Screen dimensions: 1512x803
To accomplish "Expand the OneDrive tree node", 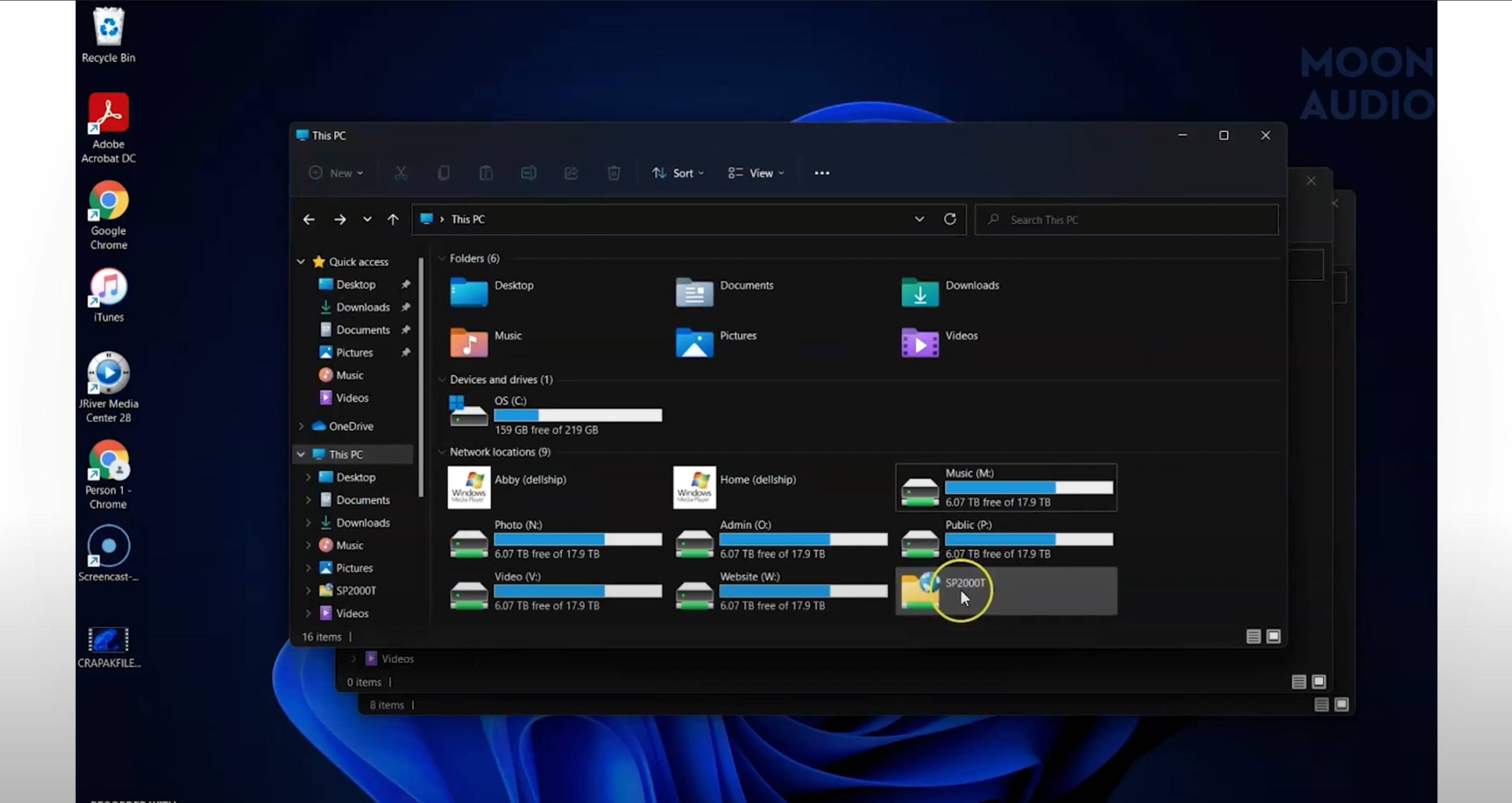I will [x=301, y=427].
